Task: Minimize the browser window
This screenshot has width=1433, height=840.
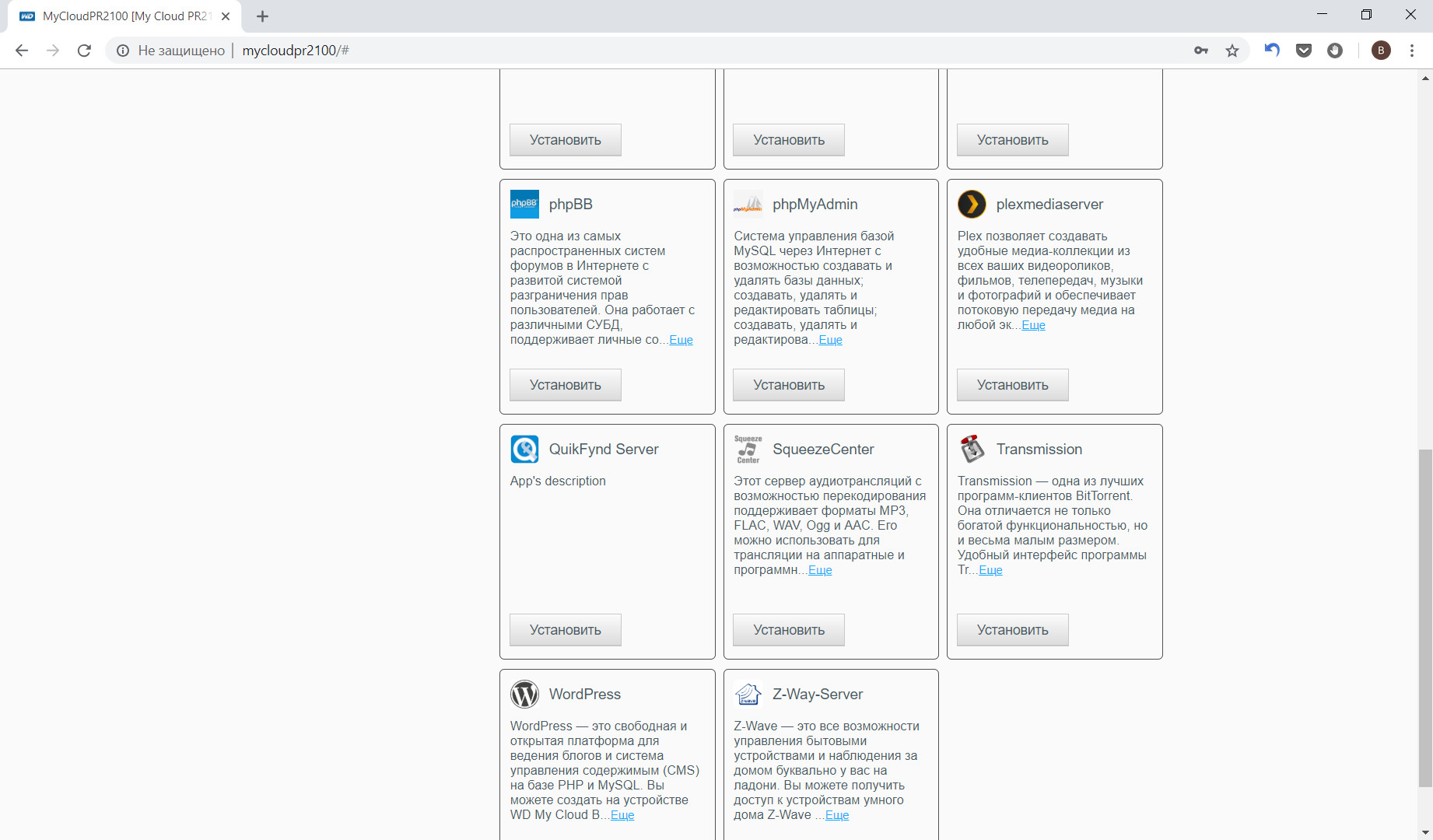Action: coord(1322,14)
